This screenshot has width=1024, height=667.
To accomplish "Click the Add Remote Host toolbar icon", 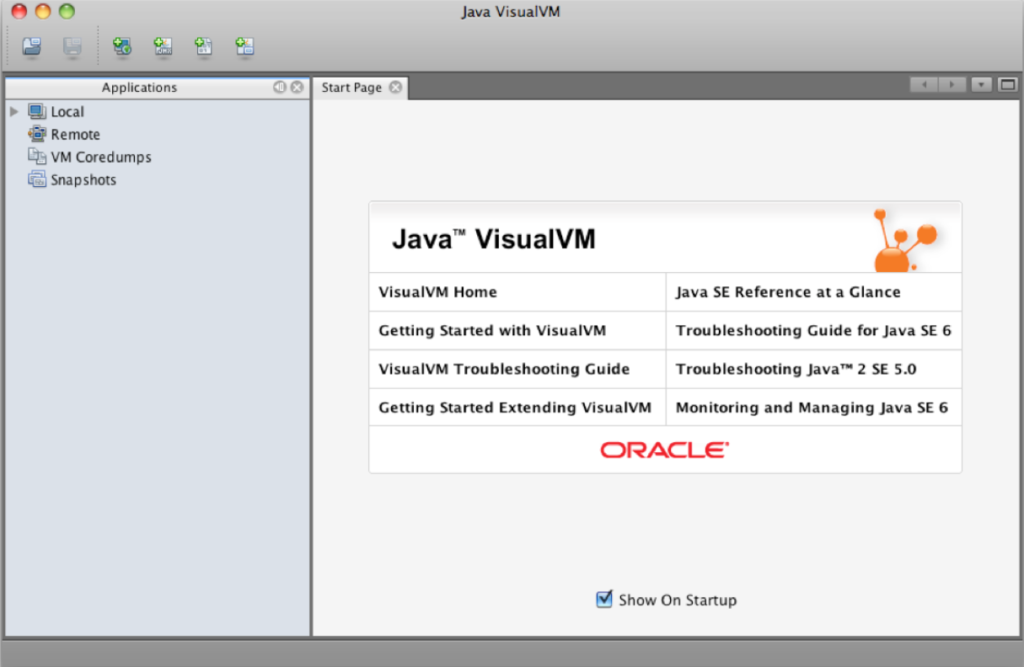I will [122, 46].
